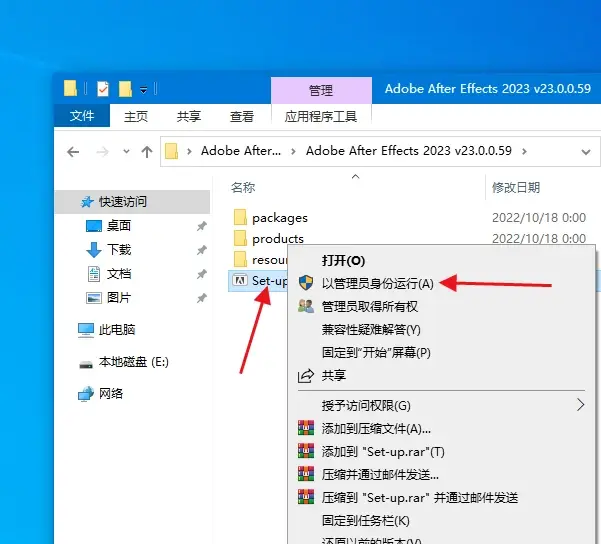Choose 兼容性疑难解答(Y) from context menu
Screen dimensions: 601x544
[442, 330]
